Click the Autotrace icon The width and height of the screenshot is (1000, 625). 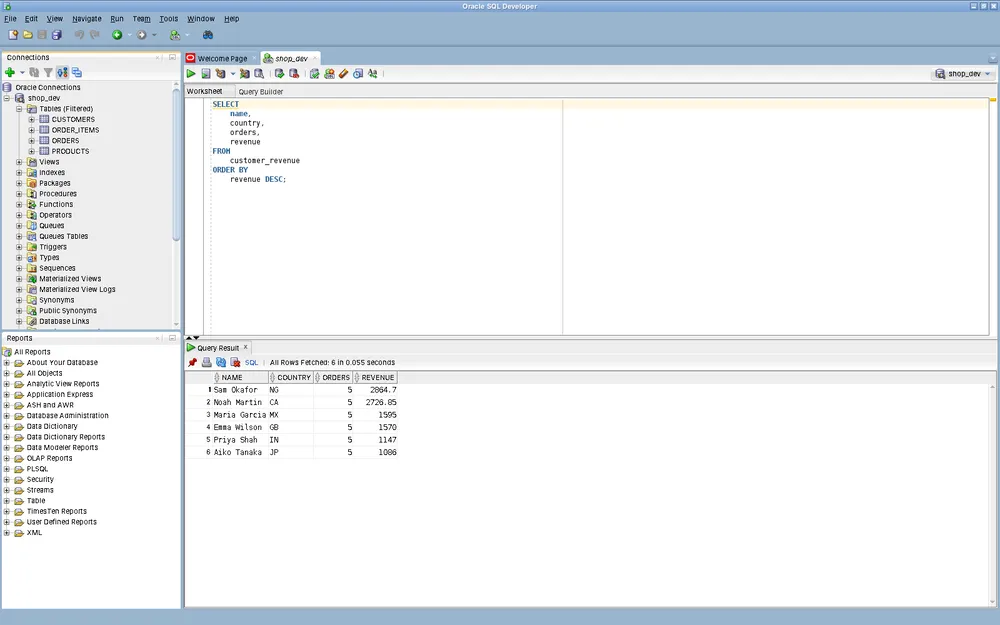[x=244, y=74]
